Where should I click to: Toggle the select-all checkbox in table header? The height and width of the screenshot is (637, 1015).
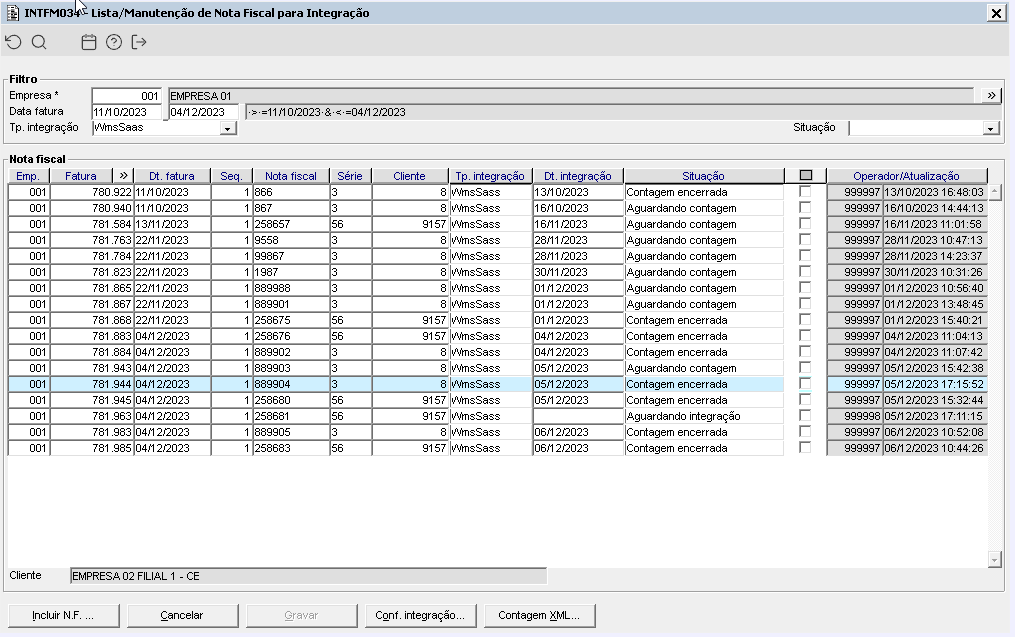point(805,175)
